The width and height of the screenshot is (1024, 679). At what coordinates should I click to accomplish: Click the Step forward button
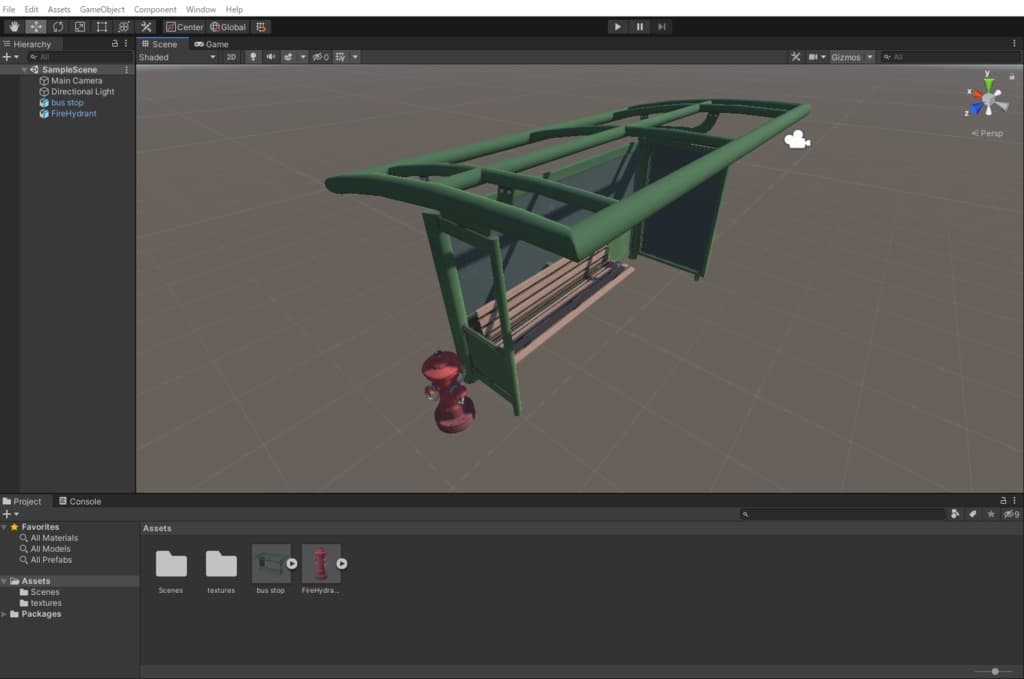(x=662, y=27)
